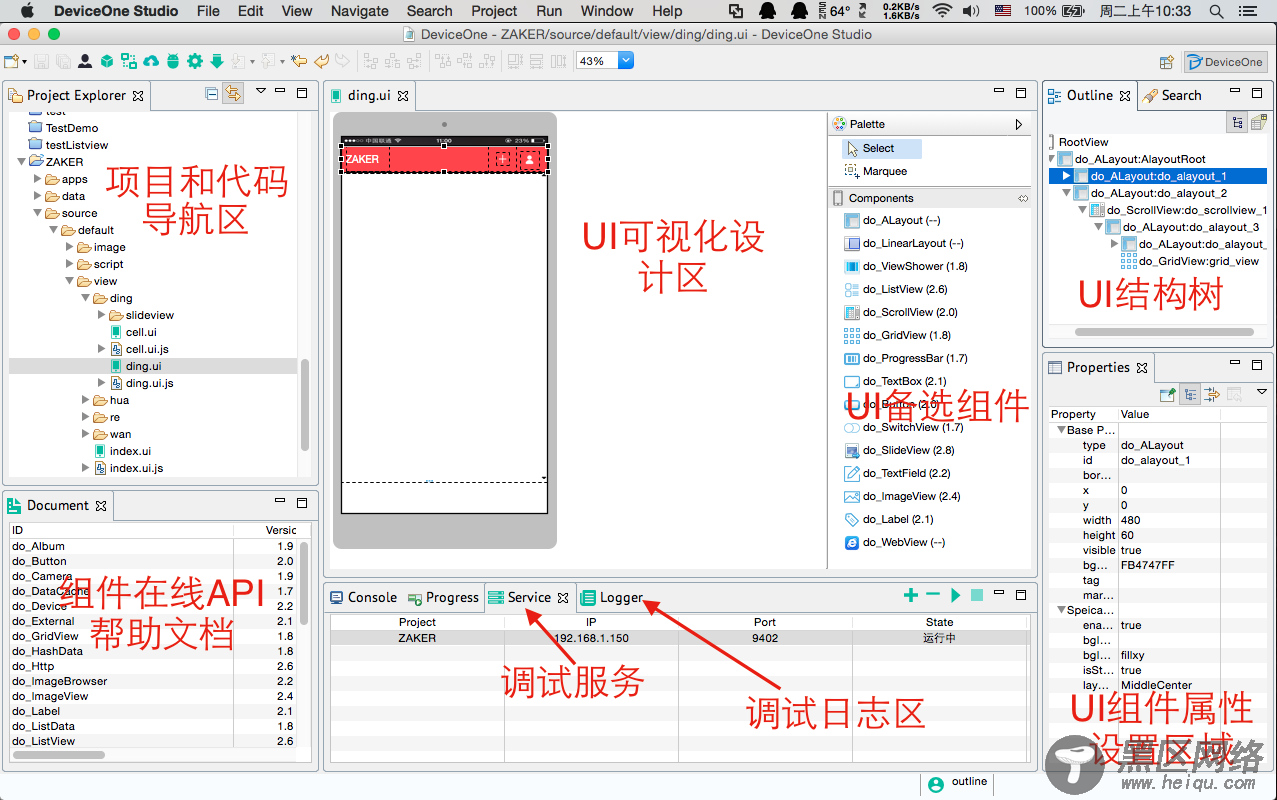Click the New wizard icon in toolbar
This screenshot has height=800, width=1277.
coord(12,61)
